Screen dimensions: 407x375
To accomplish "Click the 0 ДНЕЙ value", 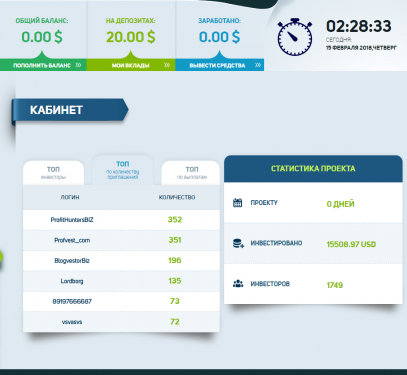I will 340,204.
